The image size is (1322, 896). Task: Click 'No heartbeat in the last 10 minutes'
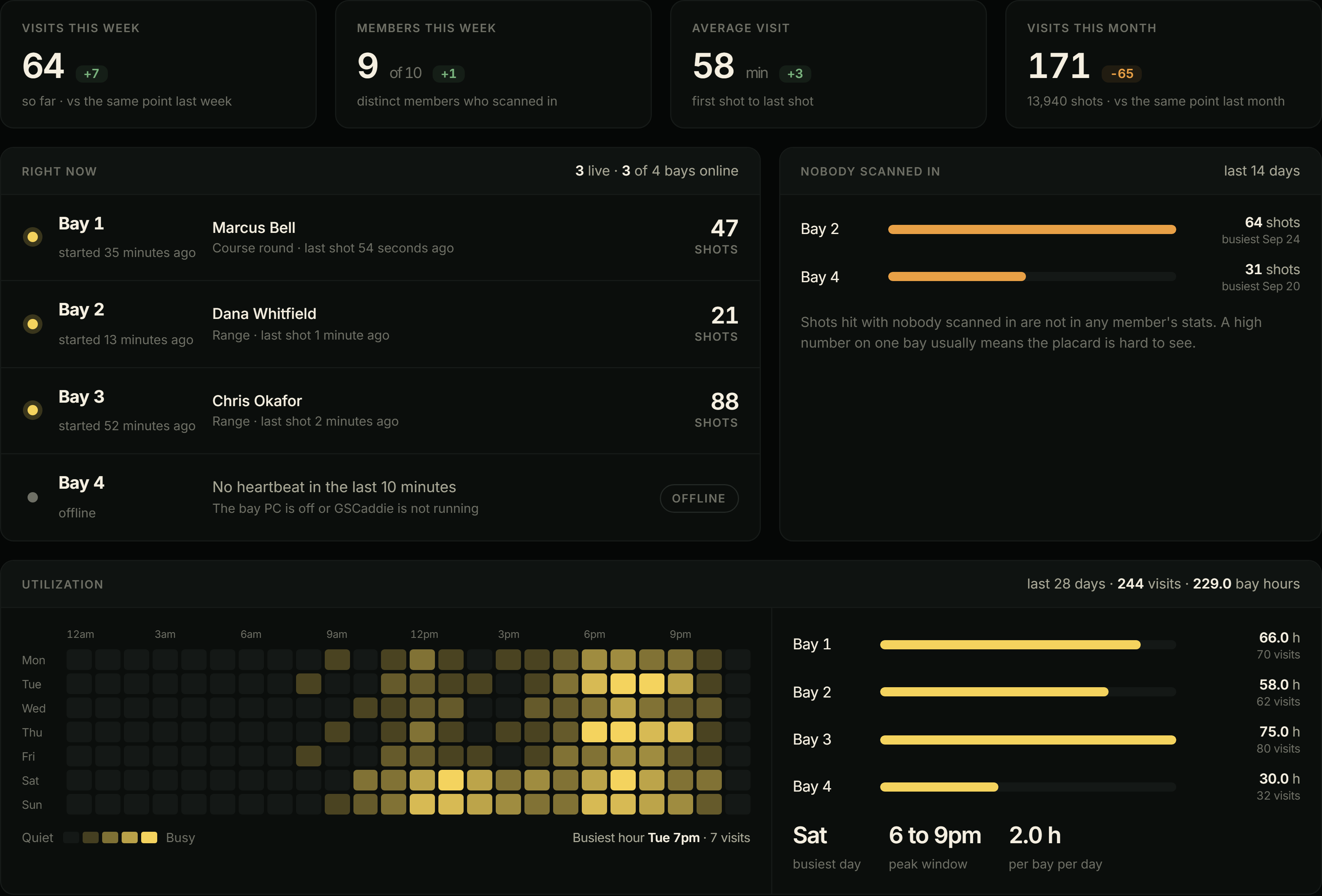tap(334, 487)
